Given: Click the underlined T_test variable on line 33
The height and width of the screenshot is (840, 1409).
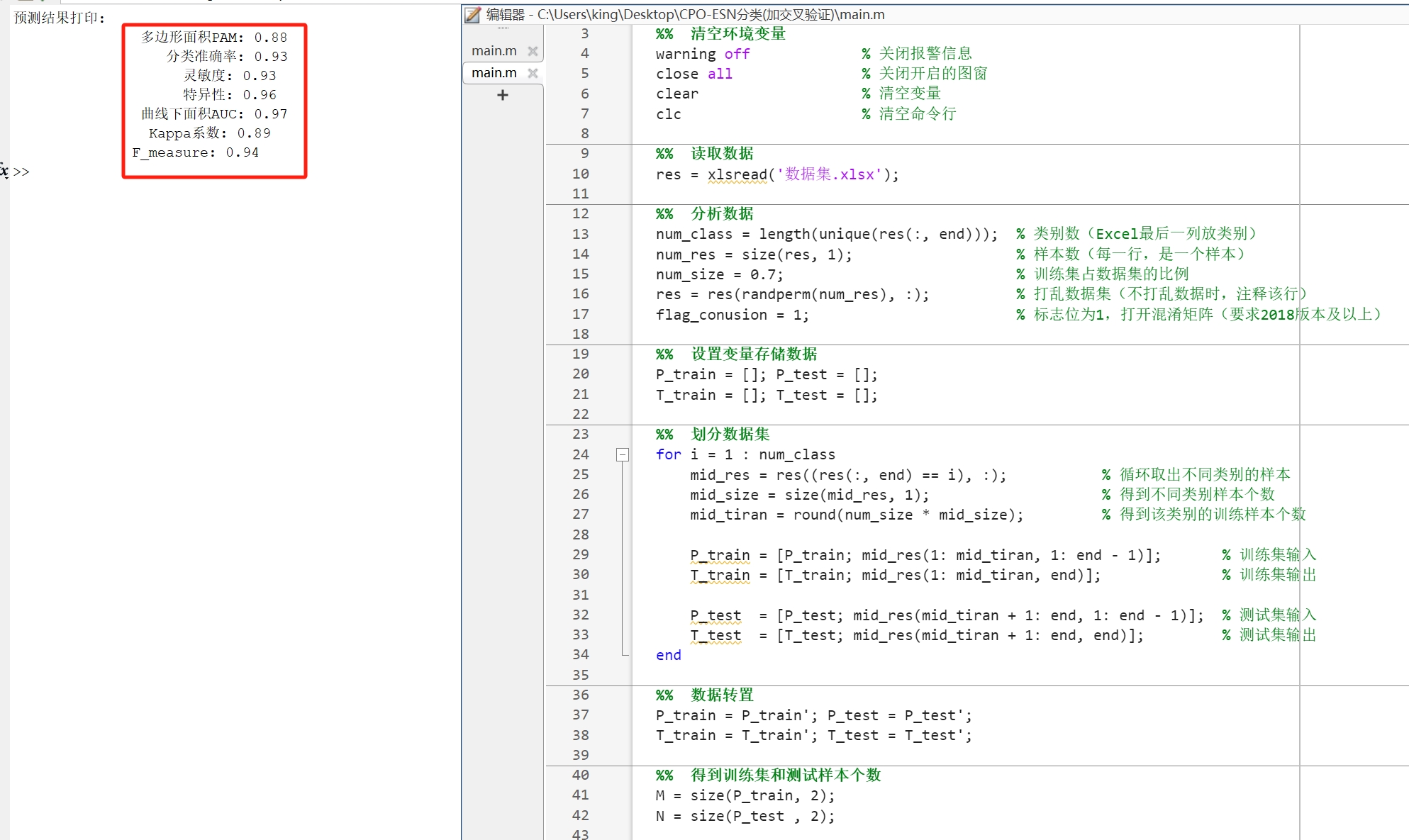Looking at the screenshot, I should click(715, 635).
